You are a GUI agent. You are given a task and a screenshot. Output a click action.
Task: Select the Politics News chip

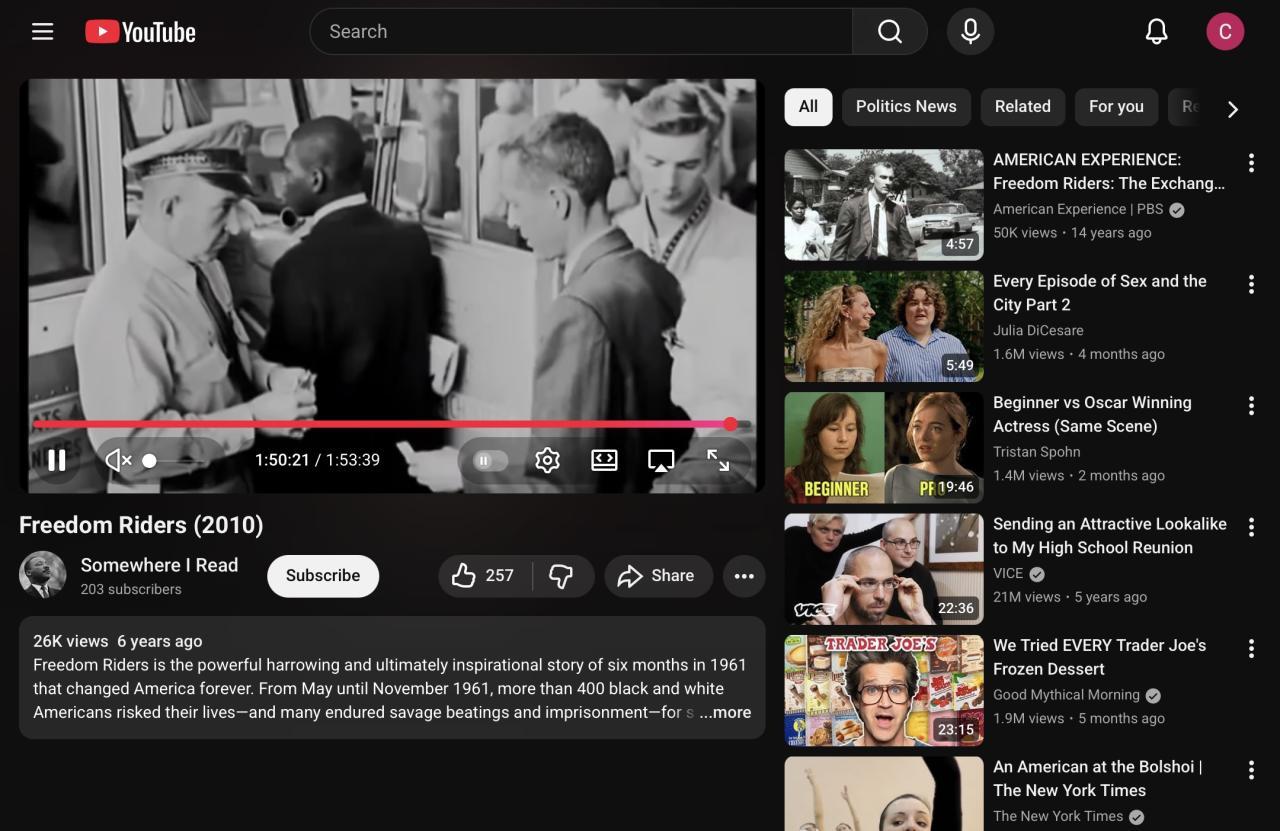(x=906, y=107)
